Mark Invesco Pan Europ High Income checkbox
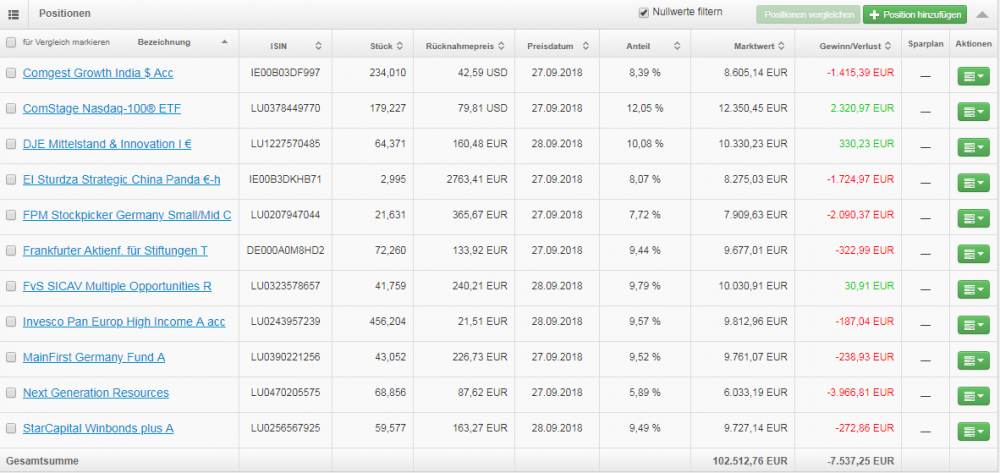The height and width of the screenshot is (473, 1000). click(11, 323)
